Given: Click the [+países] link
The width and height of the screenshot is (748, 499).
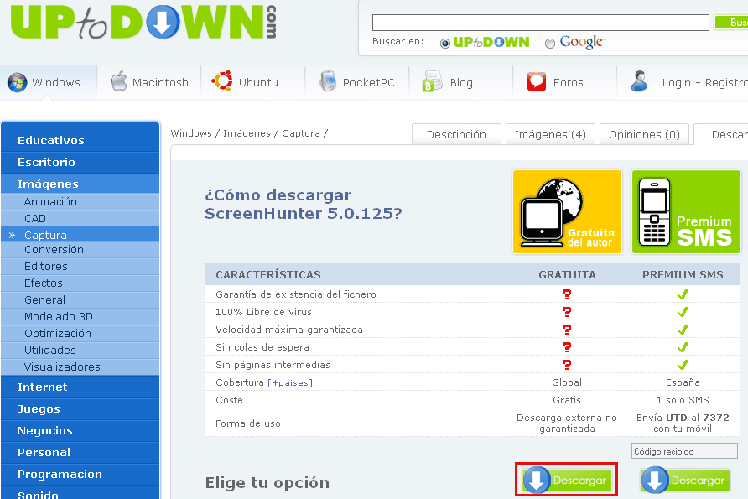Looking at the screenshot, I should 290,383.
